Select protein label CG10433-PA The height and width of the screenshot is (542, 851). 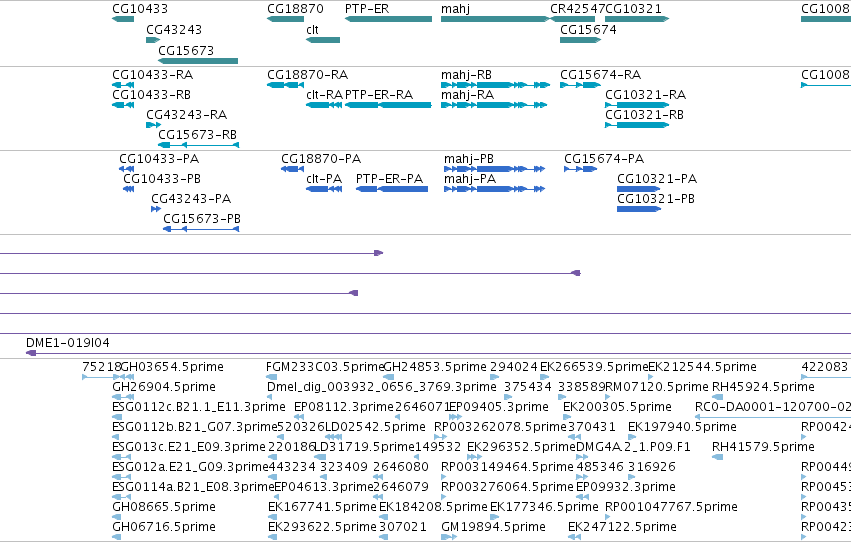pyautogui.click(x=159, y=159)
